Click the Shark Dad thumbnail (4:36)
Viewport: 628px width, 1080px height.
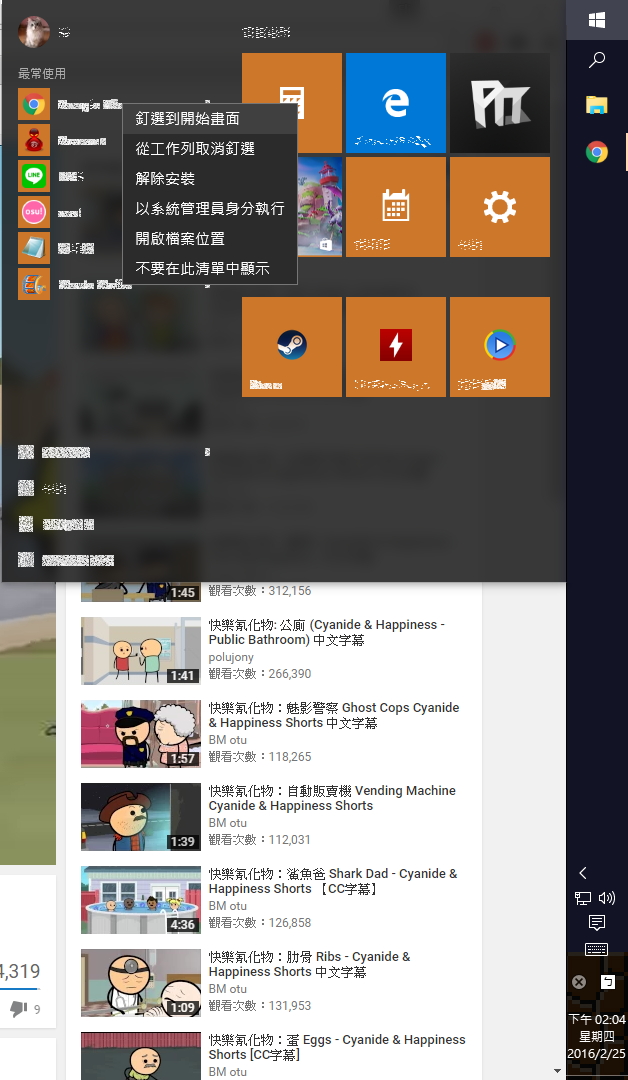pos(141,900)
